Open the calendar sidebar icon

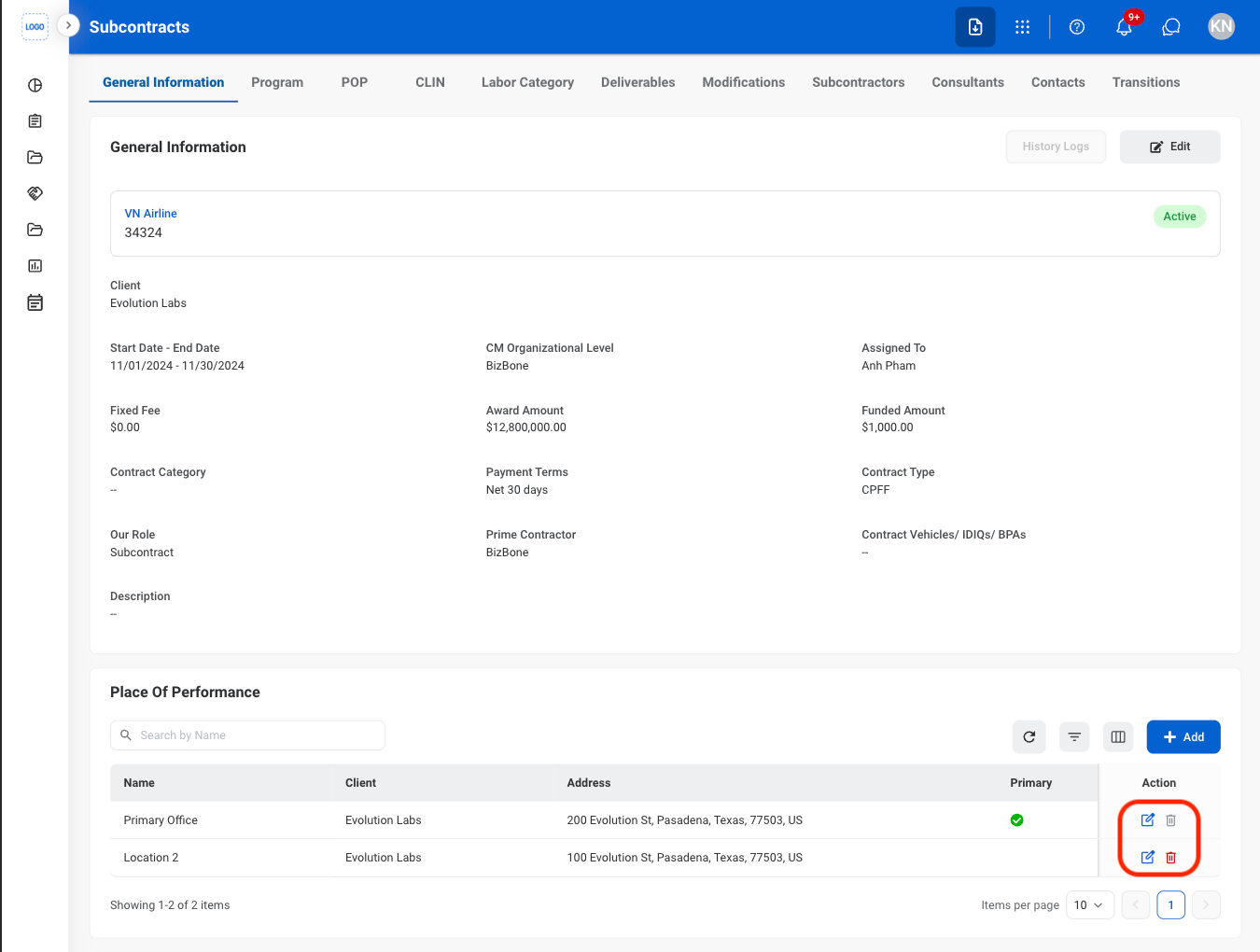[x=35, y=302]
